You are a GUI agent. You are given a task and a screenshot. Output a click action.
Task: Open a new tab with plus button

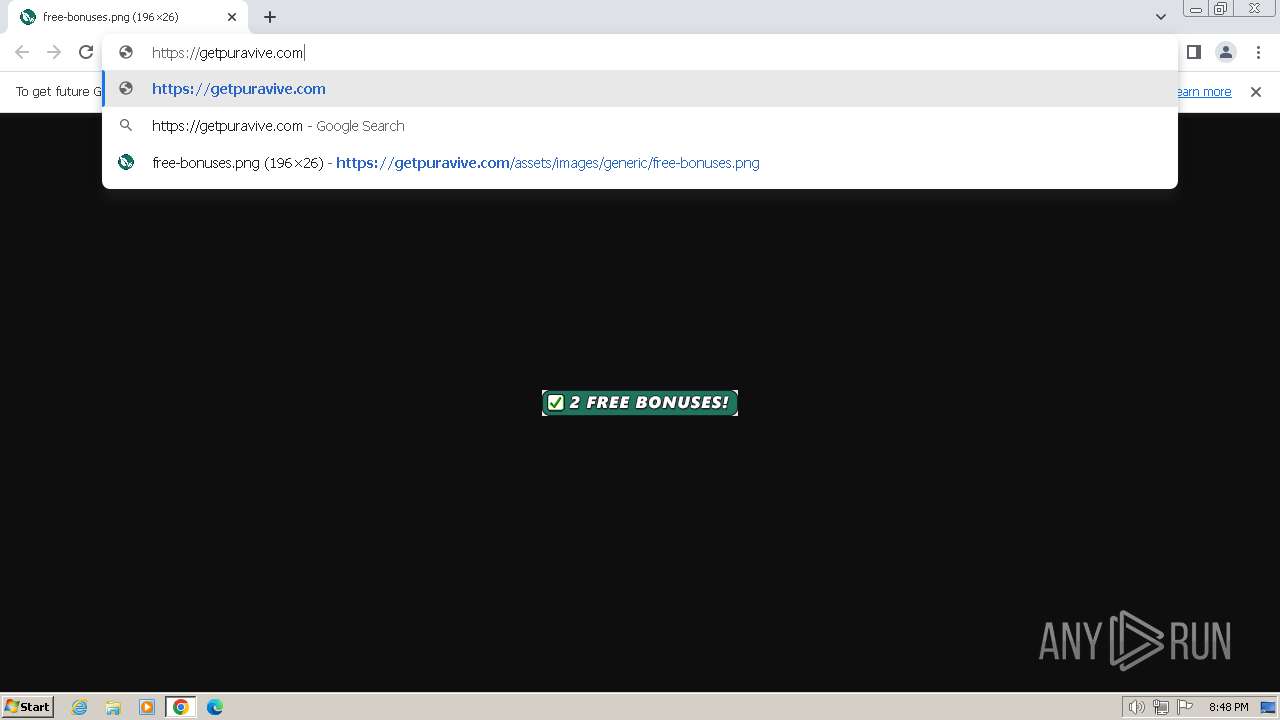[270, 17]
